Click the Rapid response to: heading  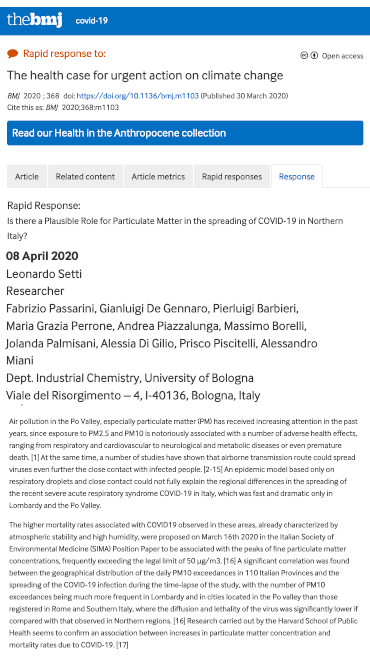click(x=64, y=54)
